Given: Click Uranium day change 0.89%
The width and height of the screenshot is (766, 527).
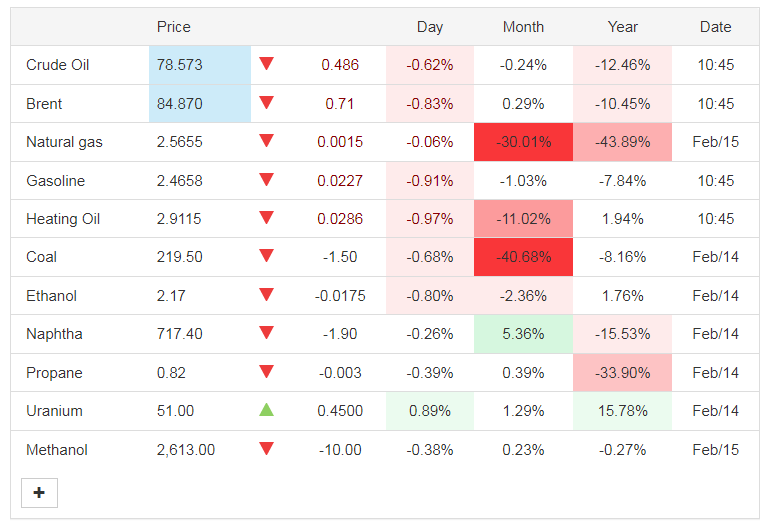Looking at the screenshot, I should [x=430, y=411].
